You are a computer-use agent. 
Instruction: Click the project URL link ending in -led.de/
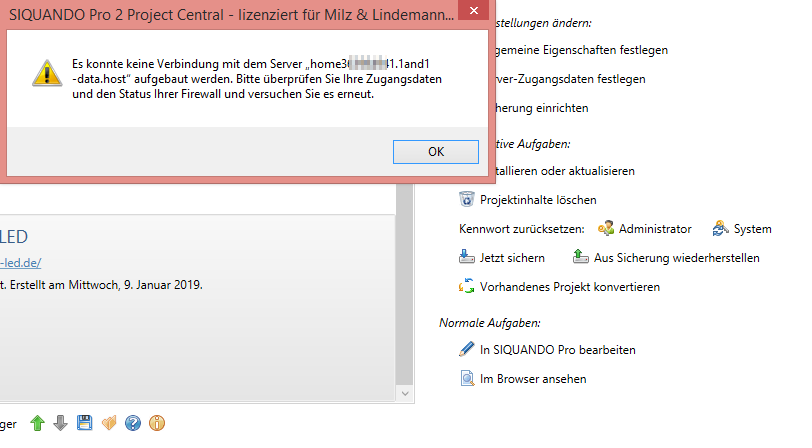(20, 263)
